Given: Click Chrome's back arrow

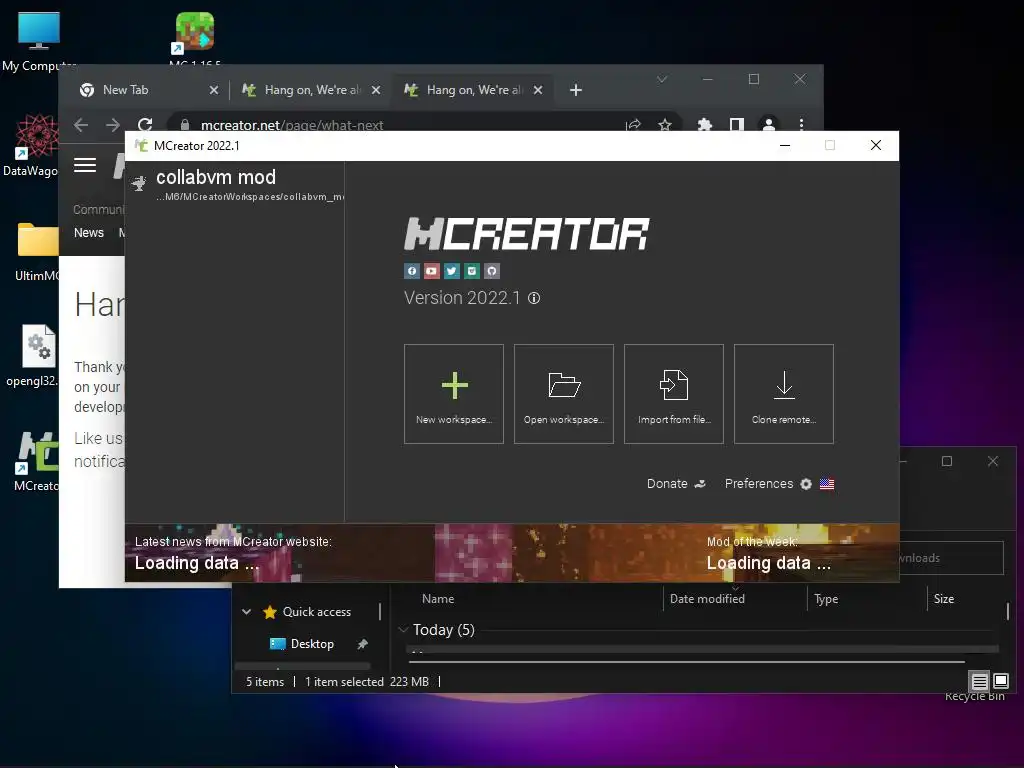Looking at the screenshot, I should pos(81,125).
